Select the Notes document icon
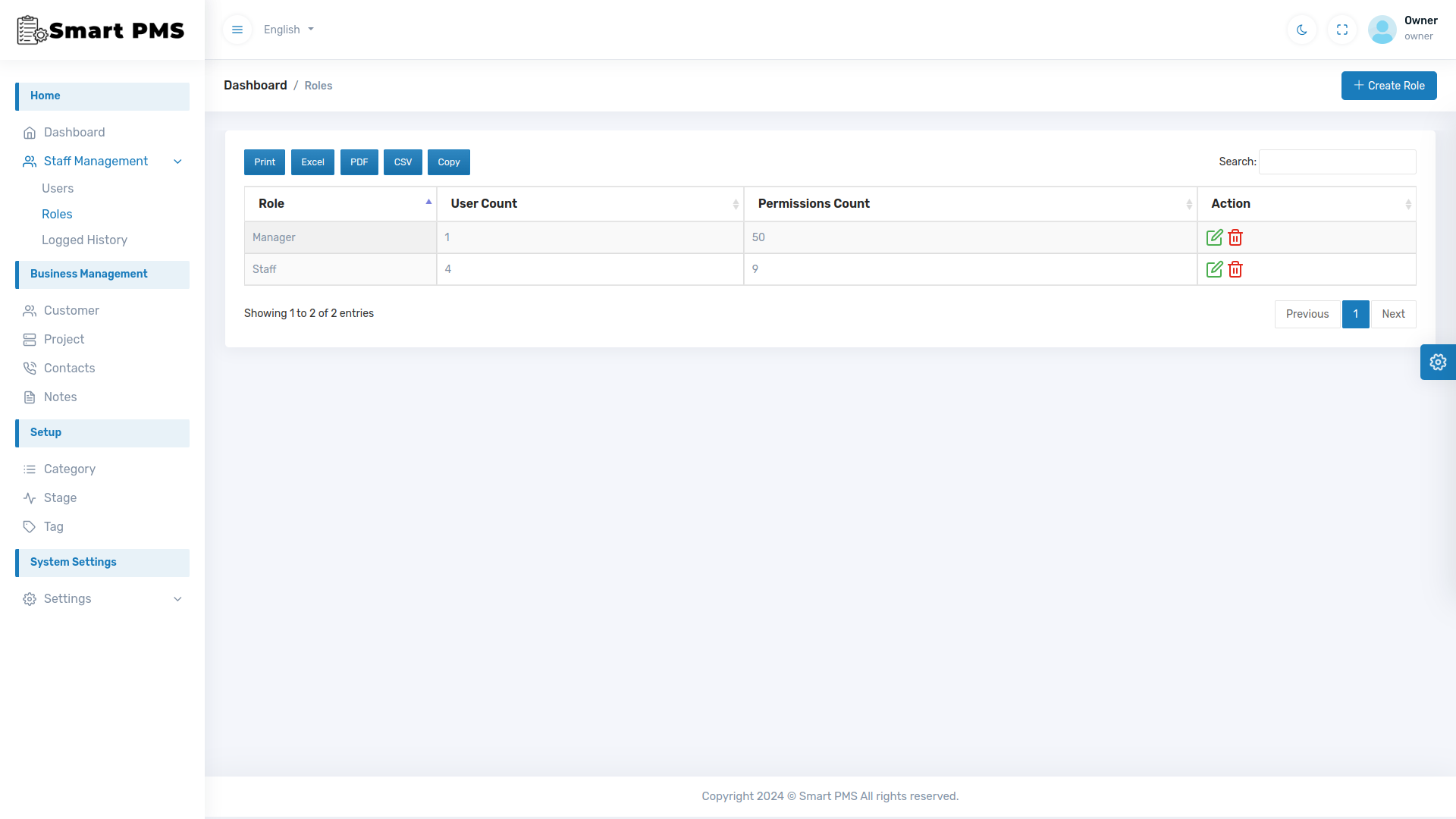This screenshot has height=819, width=1456. (30, 397)
